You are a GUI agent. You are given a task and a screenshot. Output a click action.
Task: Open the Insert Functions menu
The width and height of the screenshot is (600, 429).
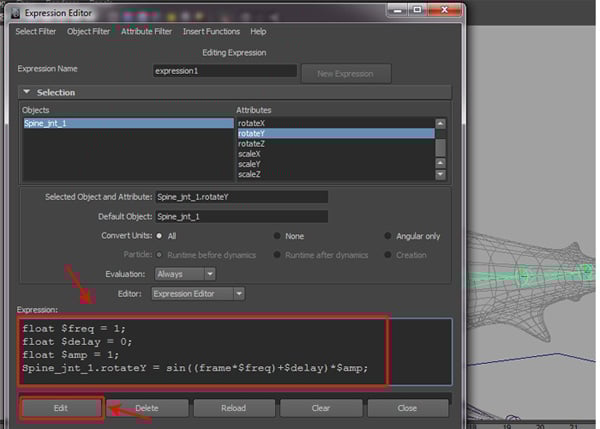[211, 31]
